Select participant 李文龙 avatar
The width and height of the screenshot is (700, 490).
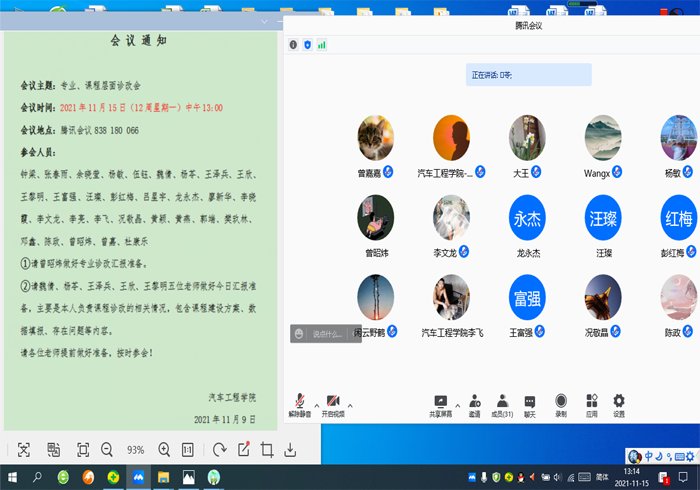451,217
